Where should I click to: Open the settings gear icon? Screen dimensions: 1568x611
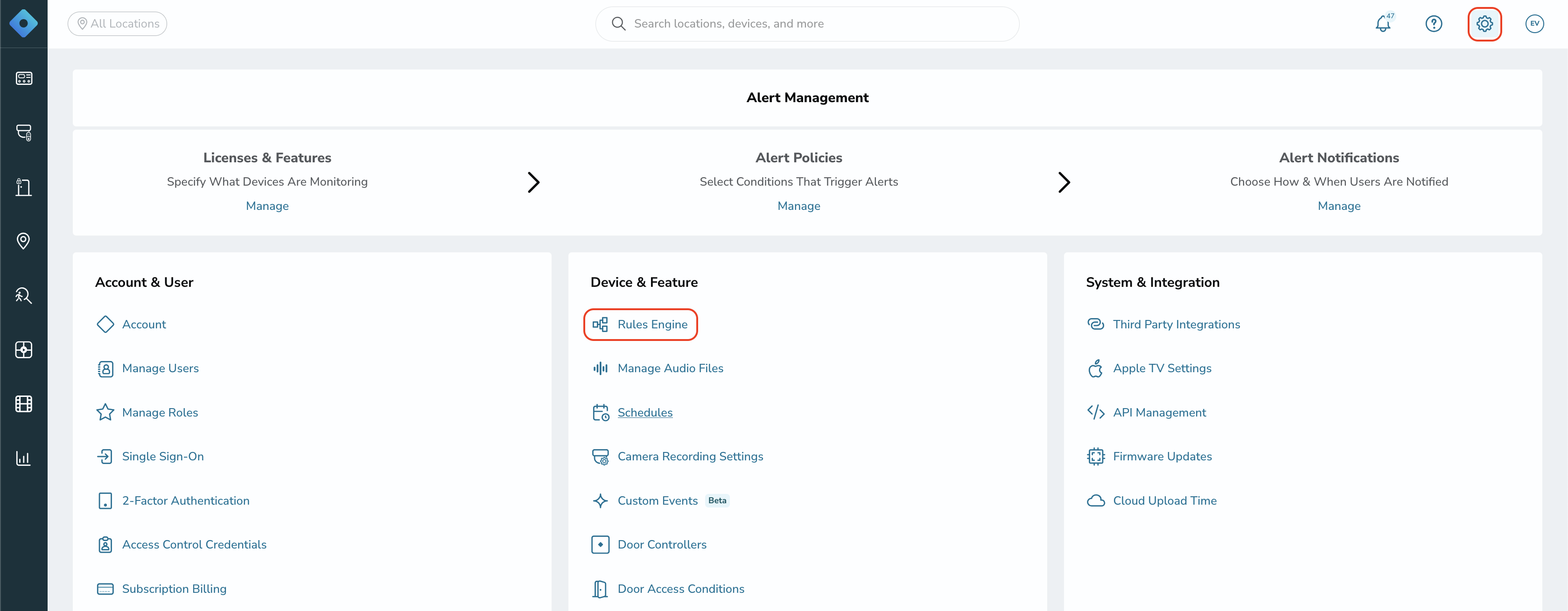1484,24
